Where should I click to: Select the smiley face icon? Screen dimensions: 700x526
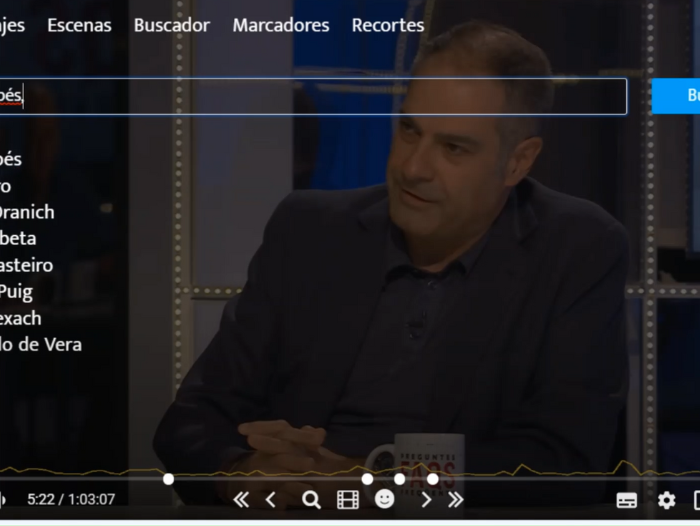385,499
